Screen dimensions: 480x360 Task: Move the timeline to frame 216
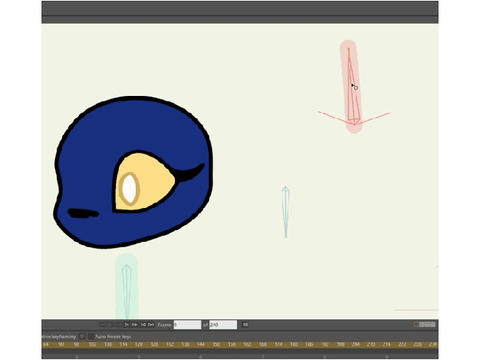pyautogui.click(x=387, y=344)
